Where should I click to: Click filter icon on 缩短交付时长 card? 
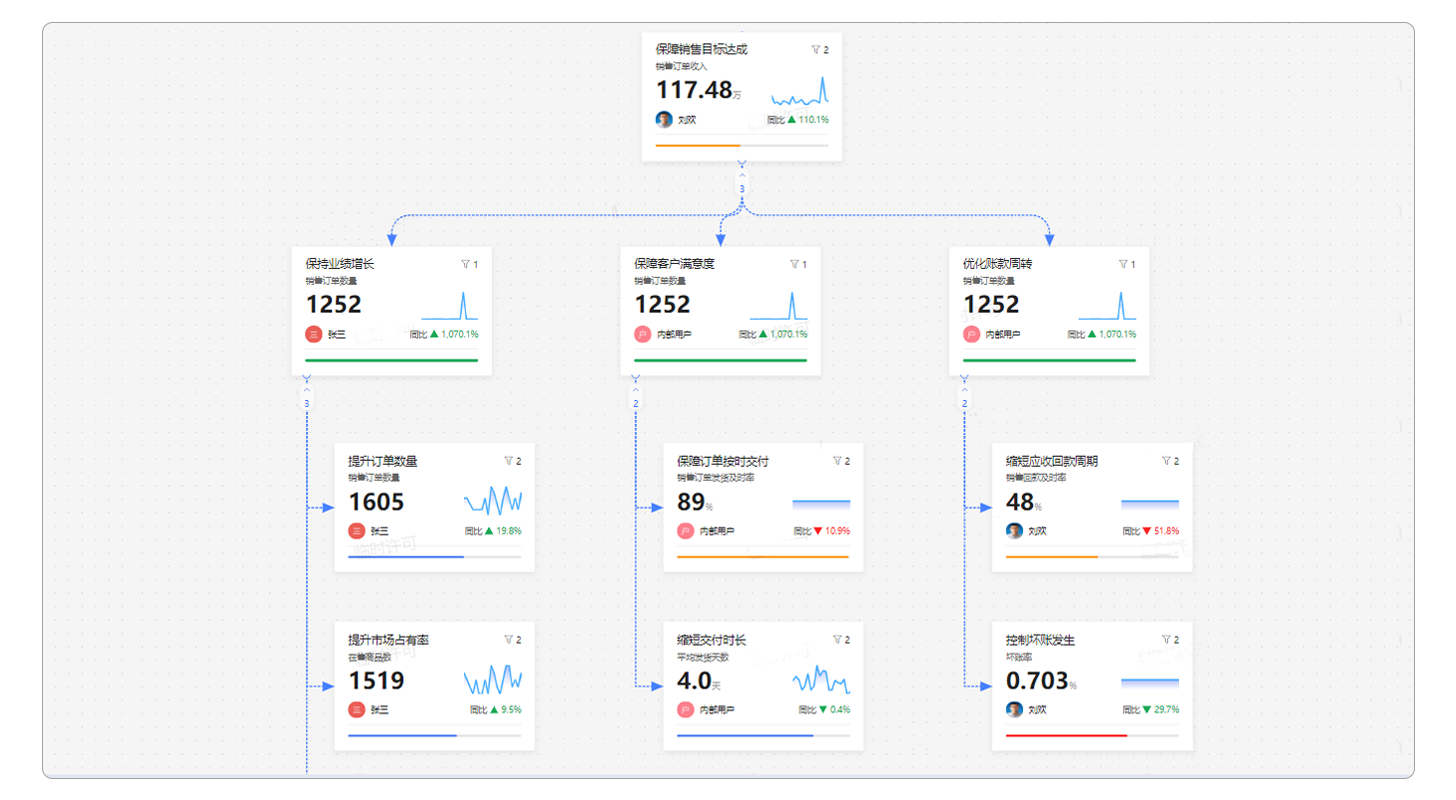click(x=837, y=640)
